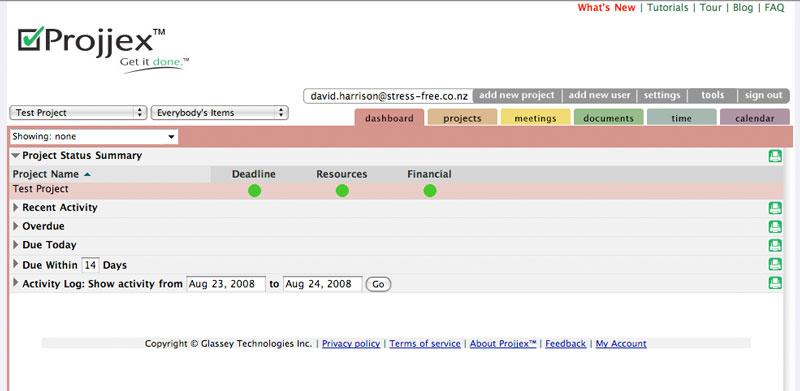Click the green Deadline status indicator
This screenshot has height=391, width=800.
(254, 191)
